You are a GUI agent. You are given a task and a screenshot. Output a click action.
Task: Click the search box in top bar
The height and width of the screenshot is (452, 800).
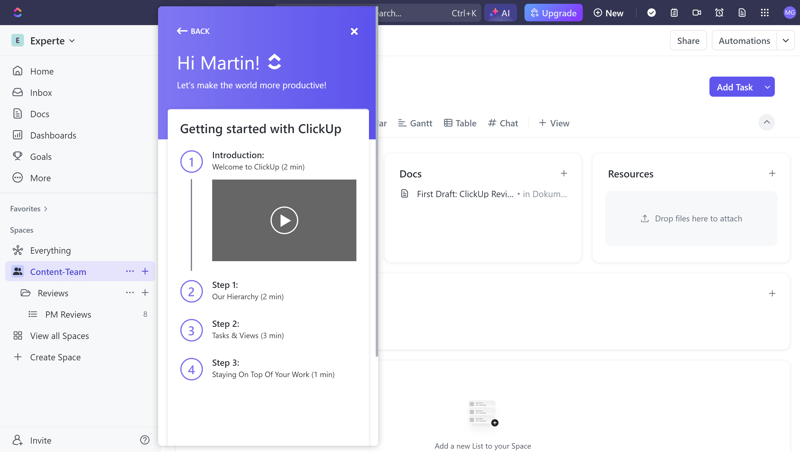tap(429, 13)
